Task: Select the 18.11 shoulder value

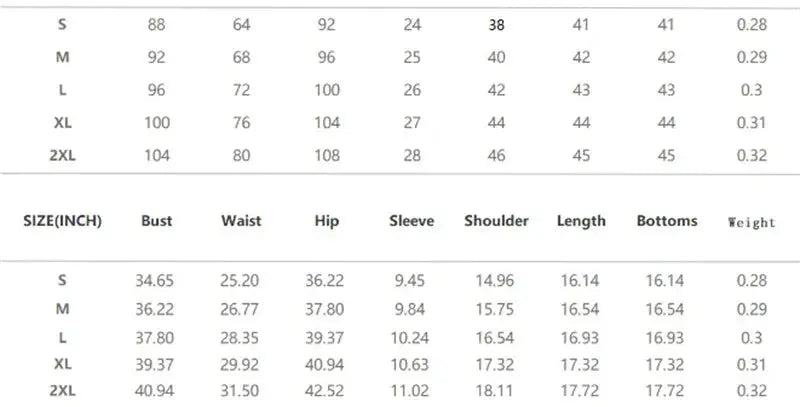Action: tap(494, 391)
